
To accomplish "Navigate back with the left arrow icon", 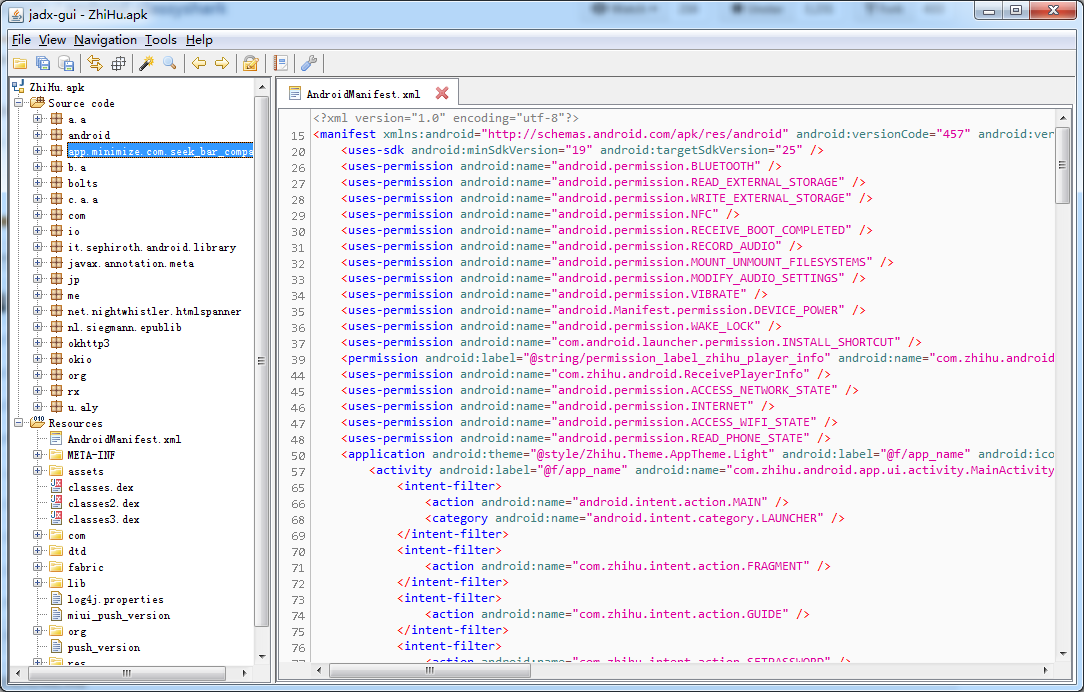I will [x=199, y=63].
